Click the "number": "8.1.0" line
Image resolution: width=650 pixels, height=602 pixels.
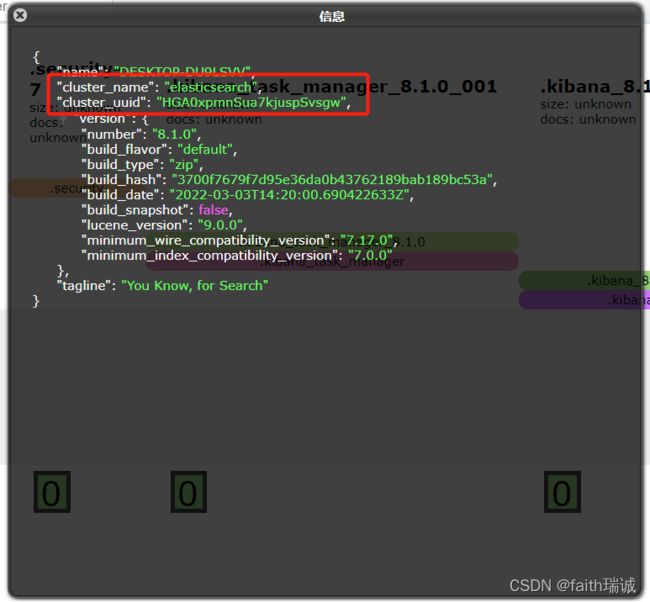(141, 134)
